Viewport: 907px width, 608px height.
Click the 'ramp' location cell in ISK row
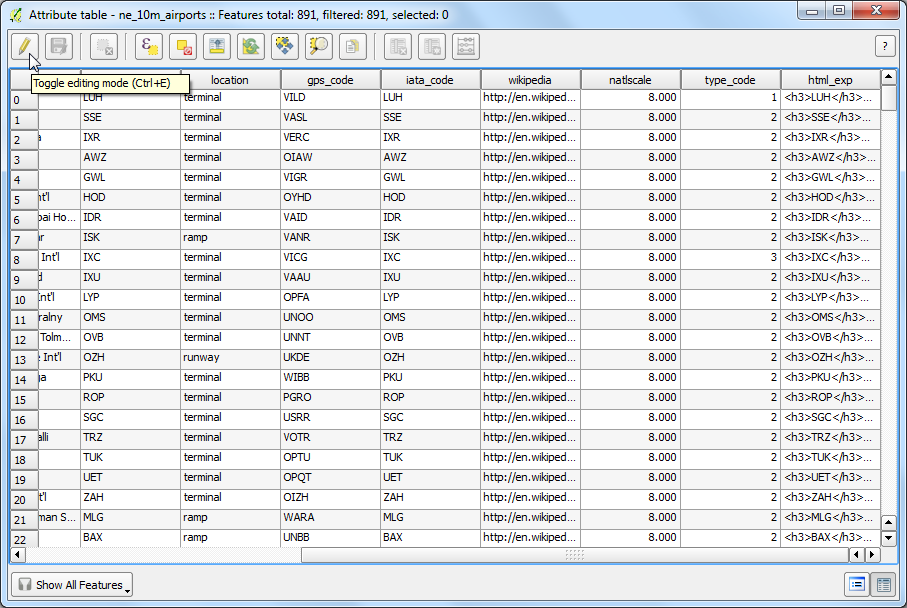230,237
